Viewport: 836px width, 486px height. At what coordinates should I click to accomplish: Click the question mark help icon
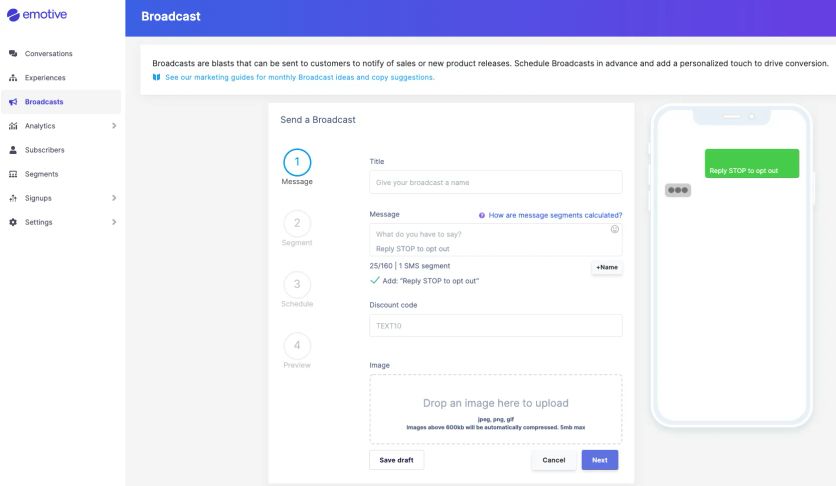coord(481,215)
